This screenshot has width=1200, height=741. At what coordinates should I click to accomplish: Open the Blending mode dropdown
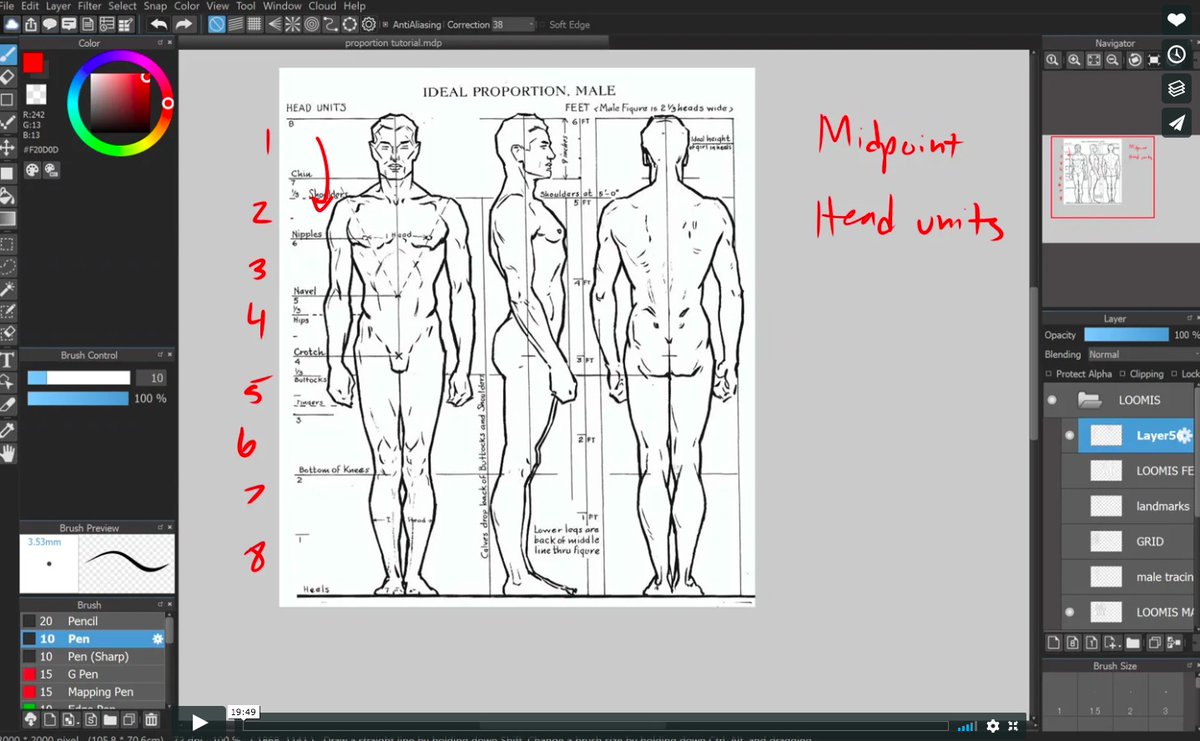coord(1143,354)
